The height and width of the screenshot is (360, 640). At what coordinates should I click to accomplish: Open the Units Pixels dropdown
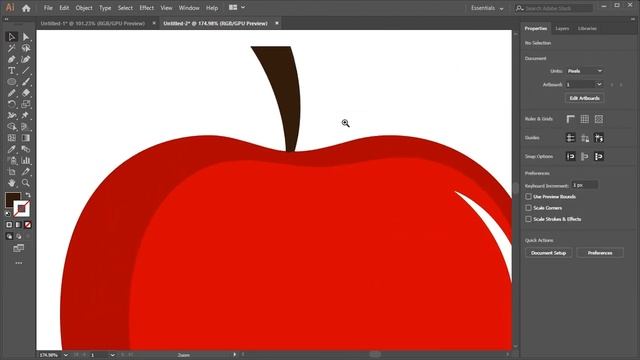tap(584, 71)
